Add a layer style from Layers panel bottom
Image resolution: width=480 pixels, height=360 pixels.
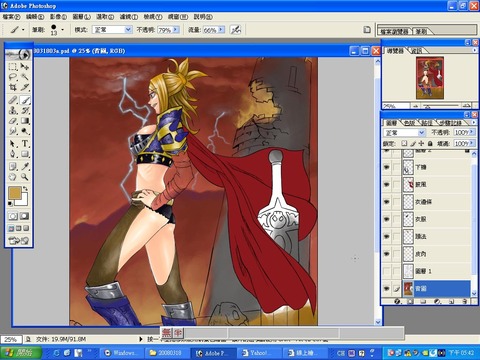397,301
